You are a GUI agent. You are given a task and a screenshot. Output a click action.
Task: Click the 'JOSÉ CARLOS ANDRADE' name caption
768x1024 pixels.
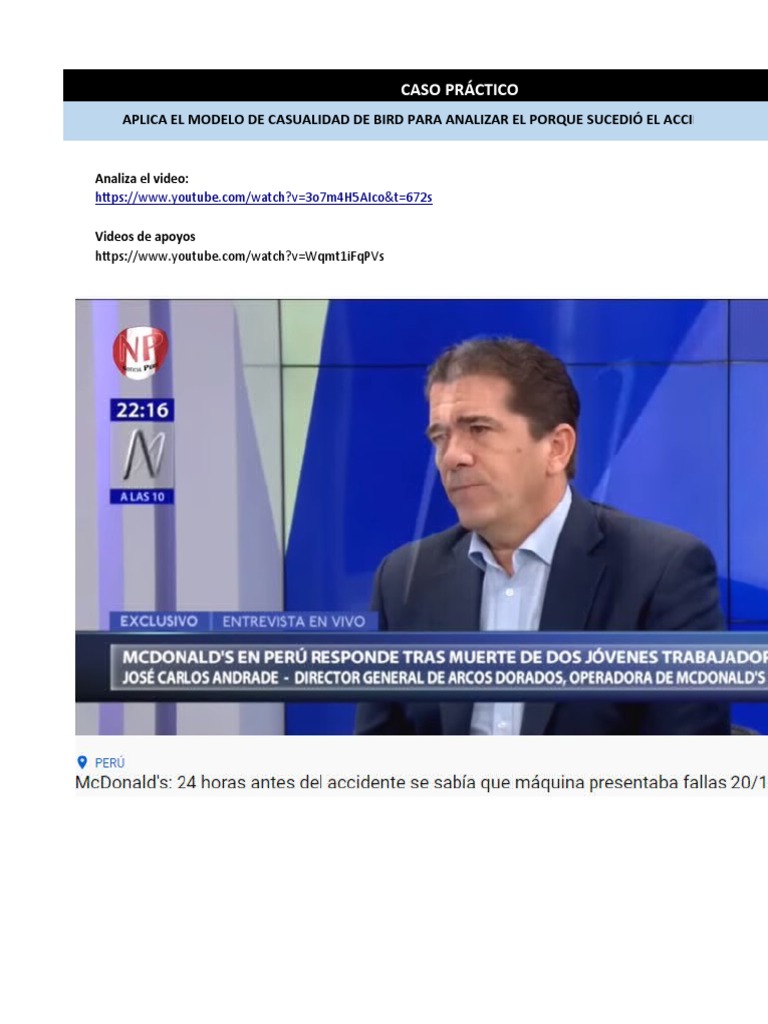(200, 678)
